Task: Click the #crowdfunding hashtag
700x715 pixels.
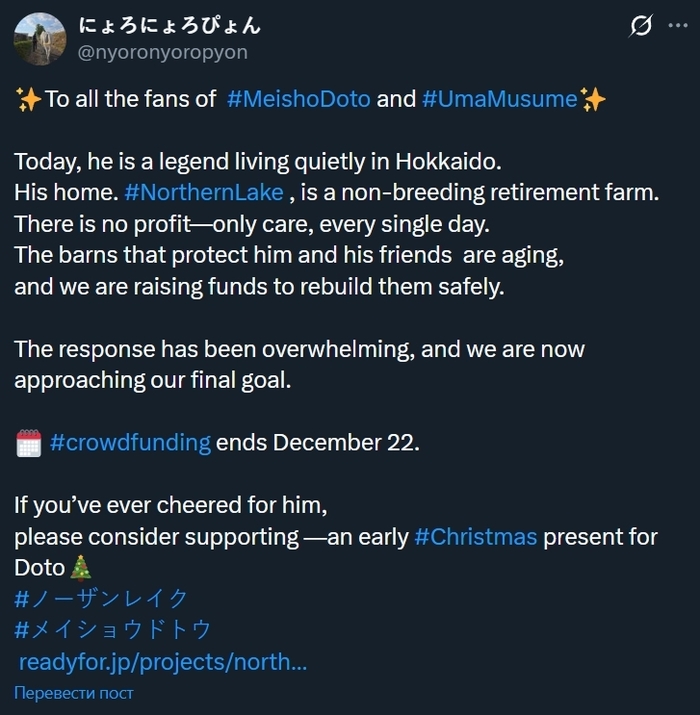Action: (130, 443)
